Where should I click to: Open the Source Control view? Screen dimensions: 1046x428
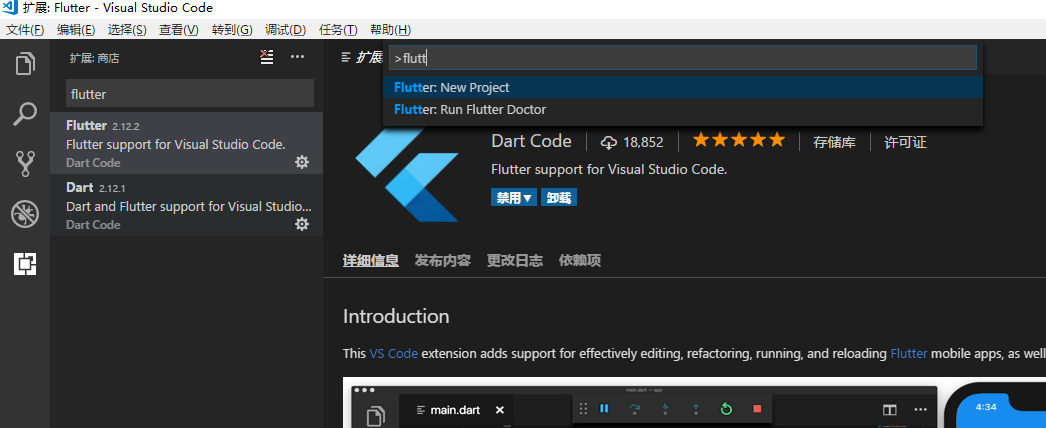(x=25, y=163)
